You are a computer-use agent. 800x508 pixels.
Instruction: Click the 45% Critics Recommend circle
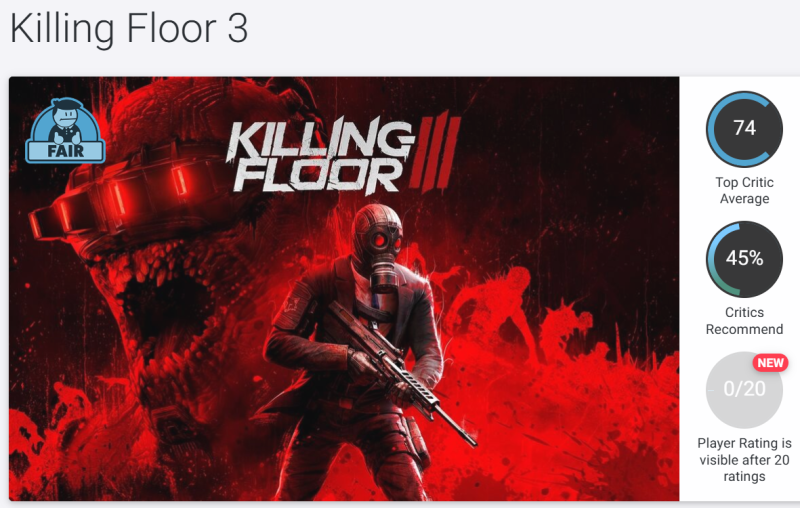coord(744,259)
